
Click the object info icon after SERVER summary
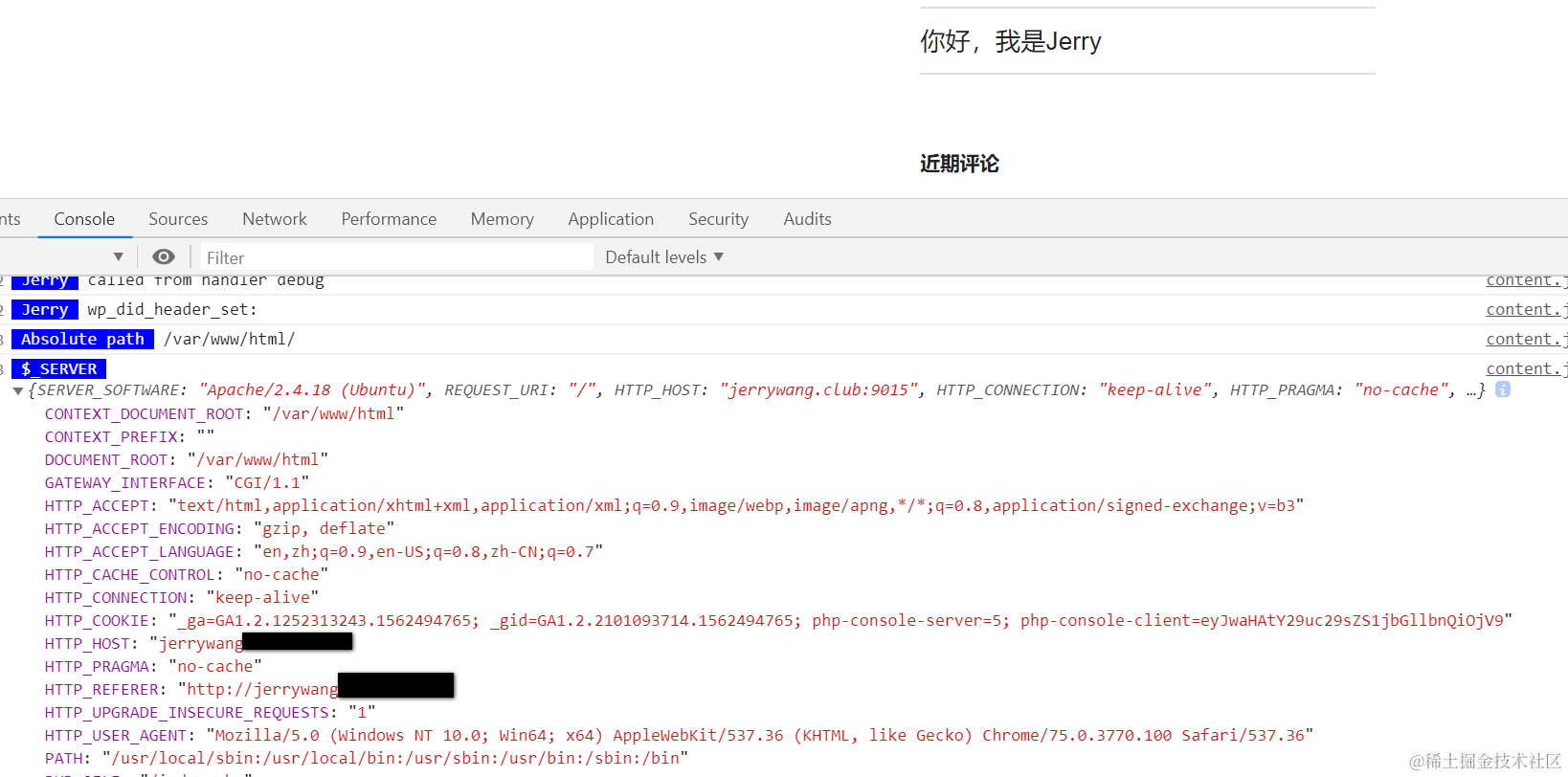[x=1503, y=389]
